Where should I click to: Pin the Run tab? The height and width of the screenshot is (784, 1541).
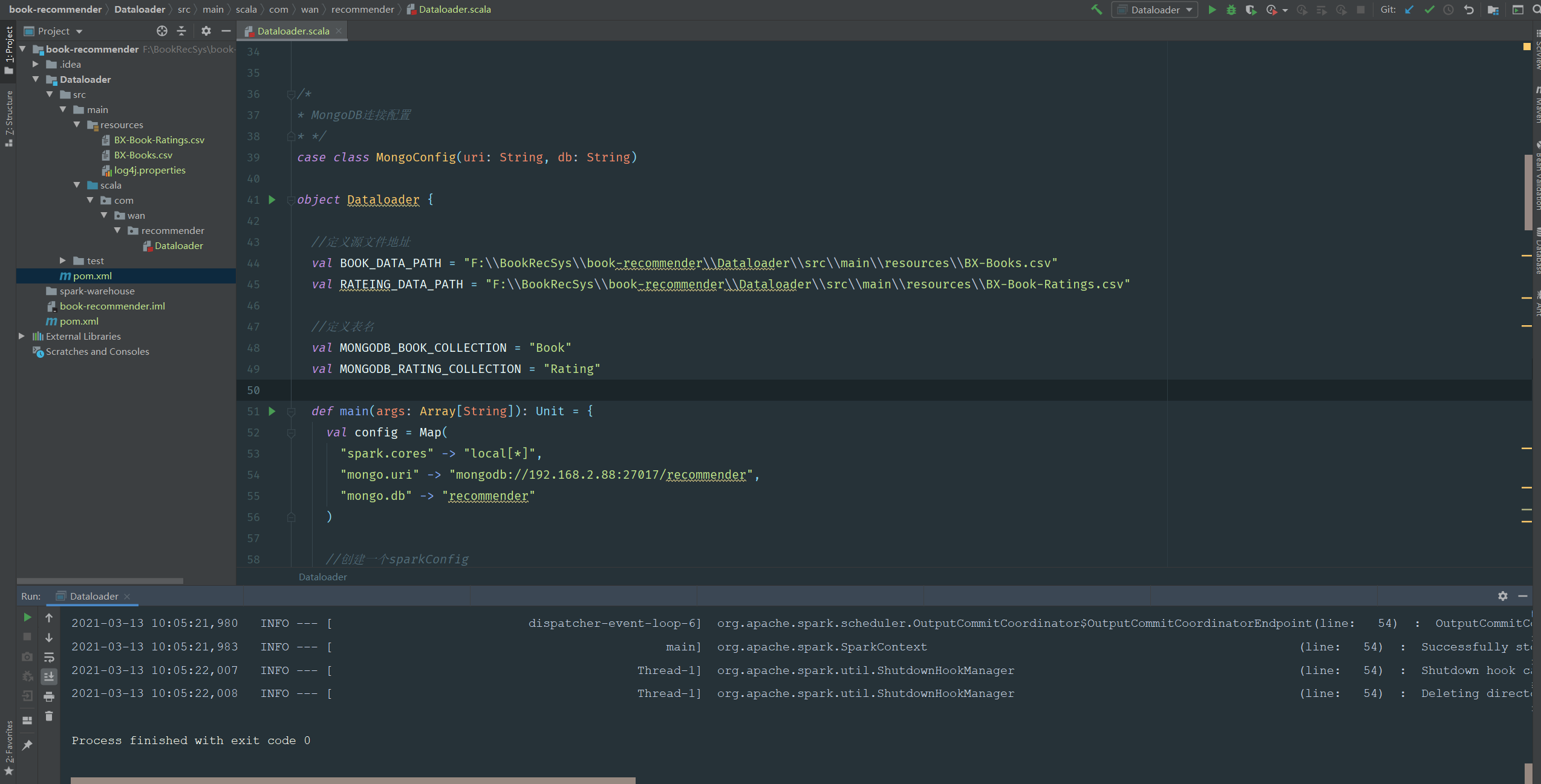(27, 745)
